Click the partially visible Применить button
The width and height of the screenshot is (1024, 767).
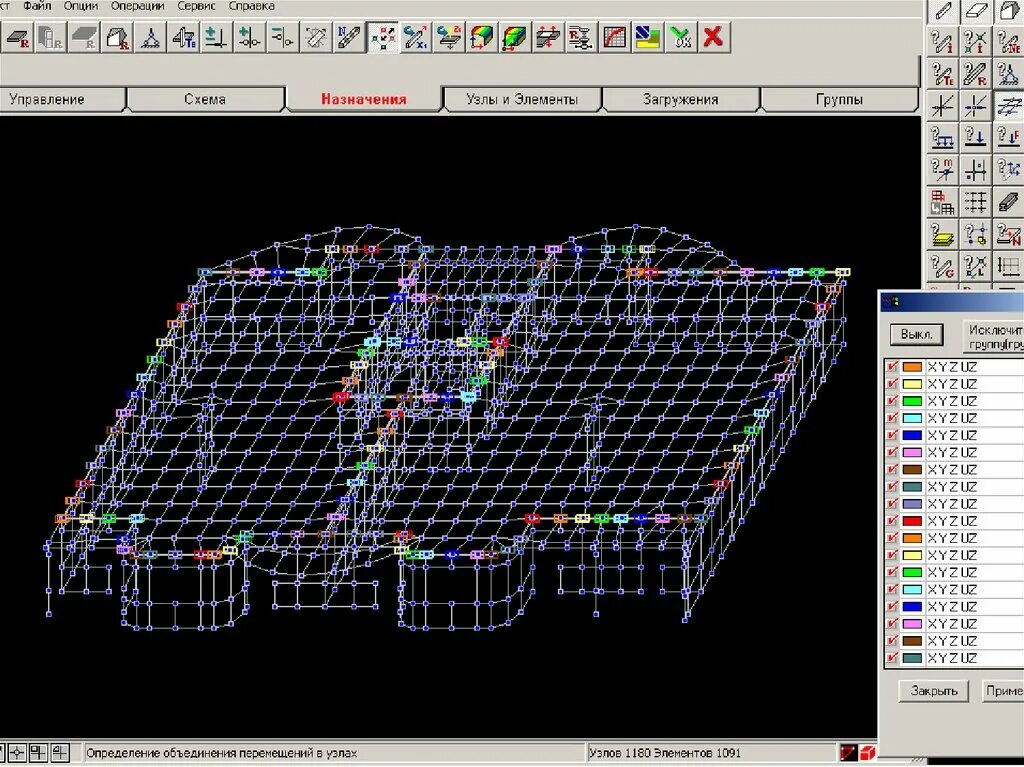pyautogui.click(x=1003, y=691)
